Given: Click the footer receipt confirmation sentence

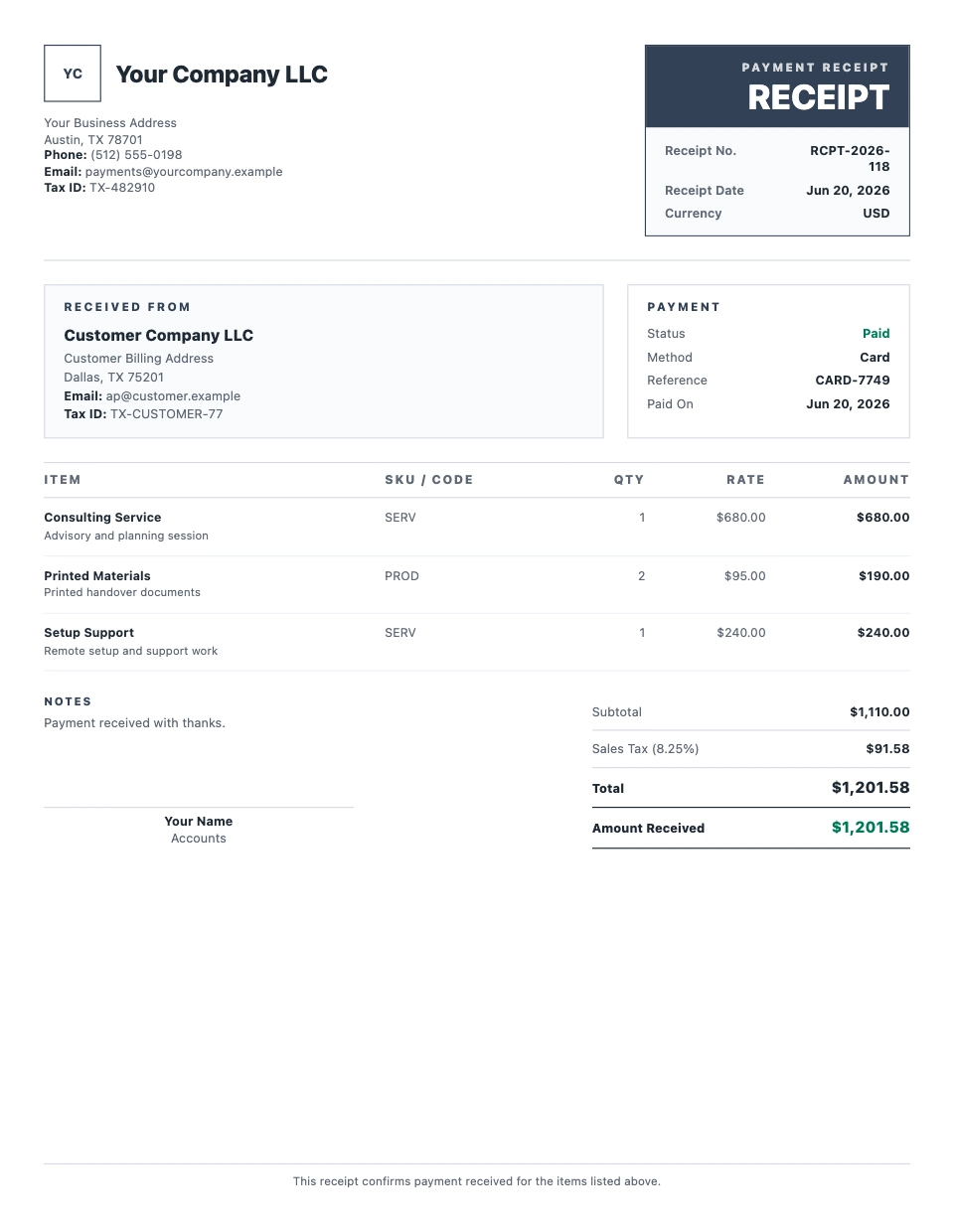Looking at the screenshot, I should [x=477, y=1181].
